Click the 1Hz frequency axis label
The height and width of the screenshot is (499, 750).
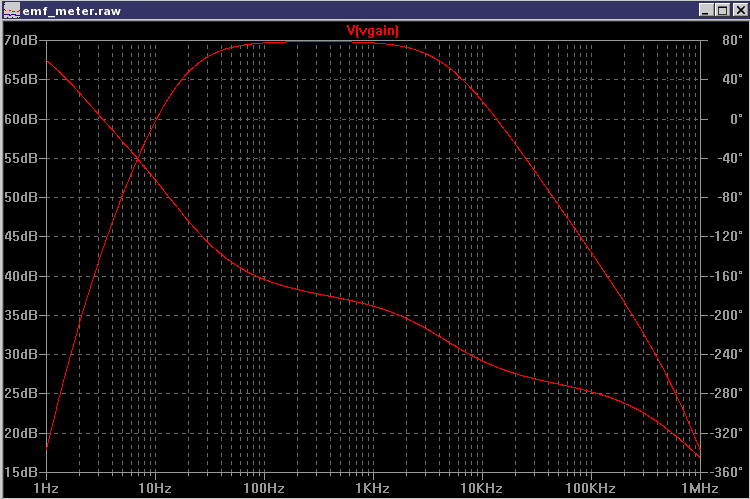point(46,488)
